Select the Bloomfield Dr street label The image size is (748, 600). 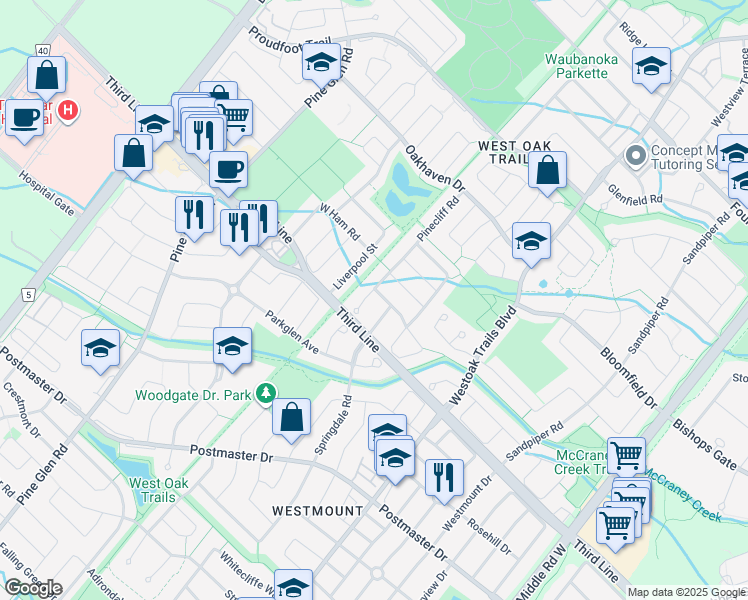628,377
